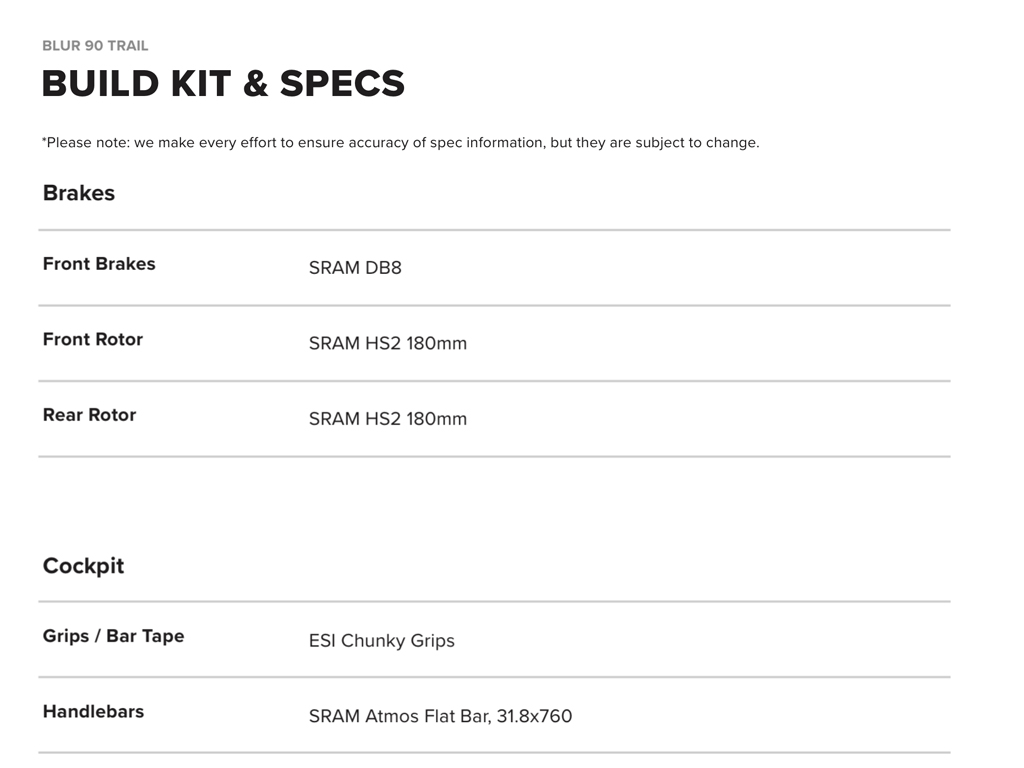Select the Cockpit section heading
The height and width of the screenshot is (768, 1024).
83,566
